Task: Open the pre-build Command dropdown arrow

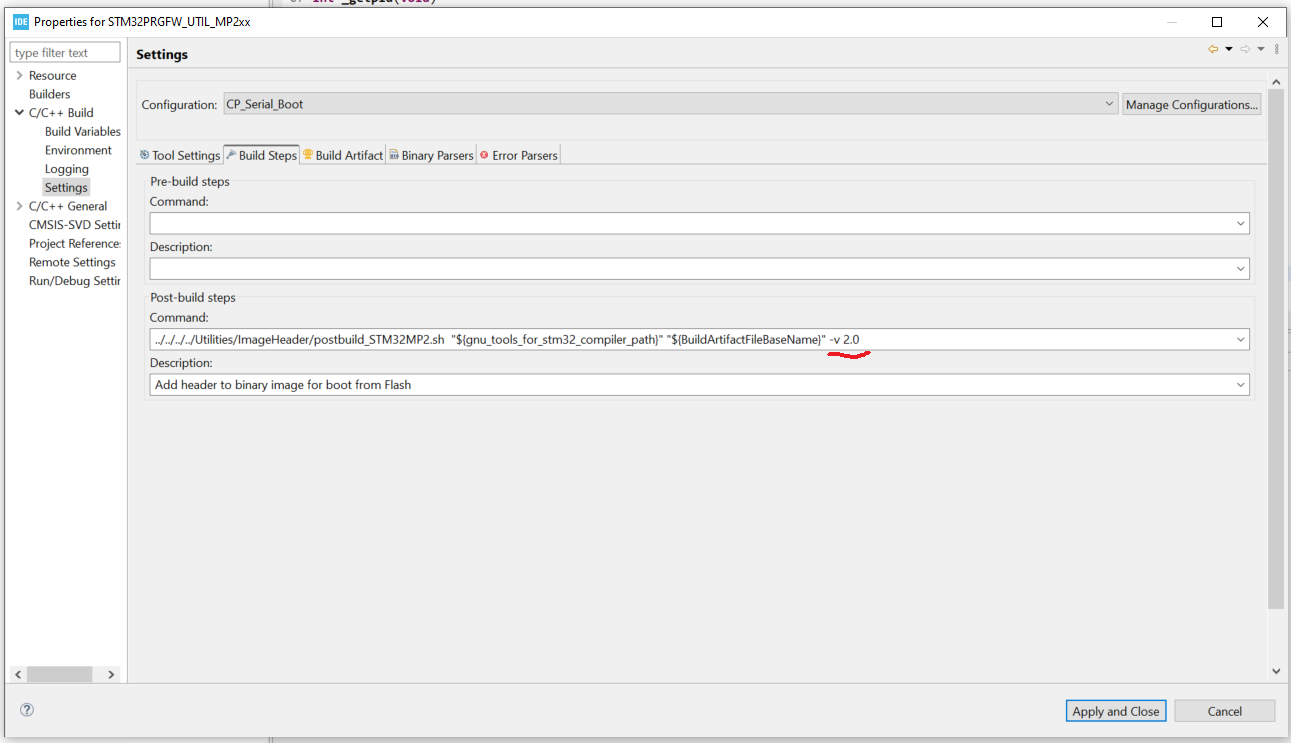Action: [1241, 224]
